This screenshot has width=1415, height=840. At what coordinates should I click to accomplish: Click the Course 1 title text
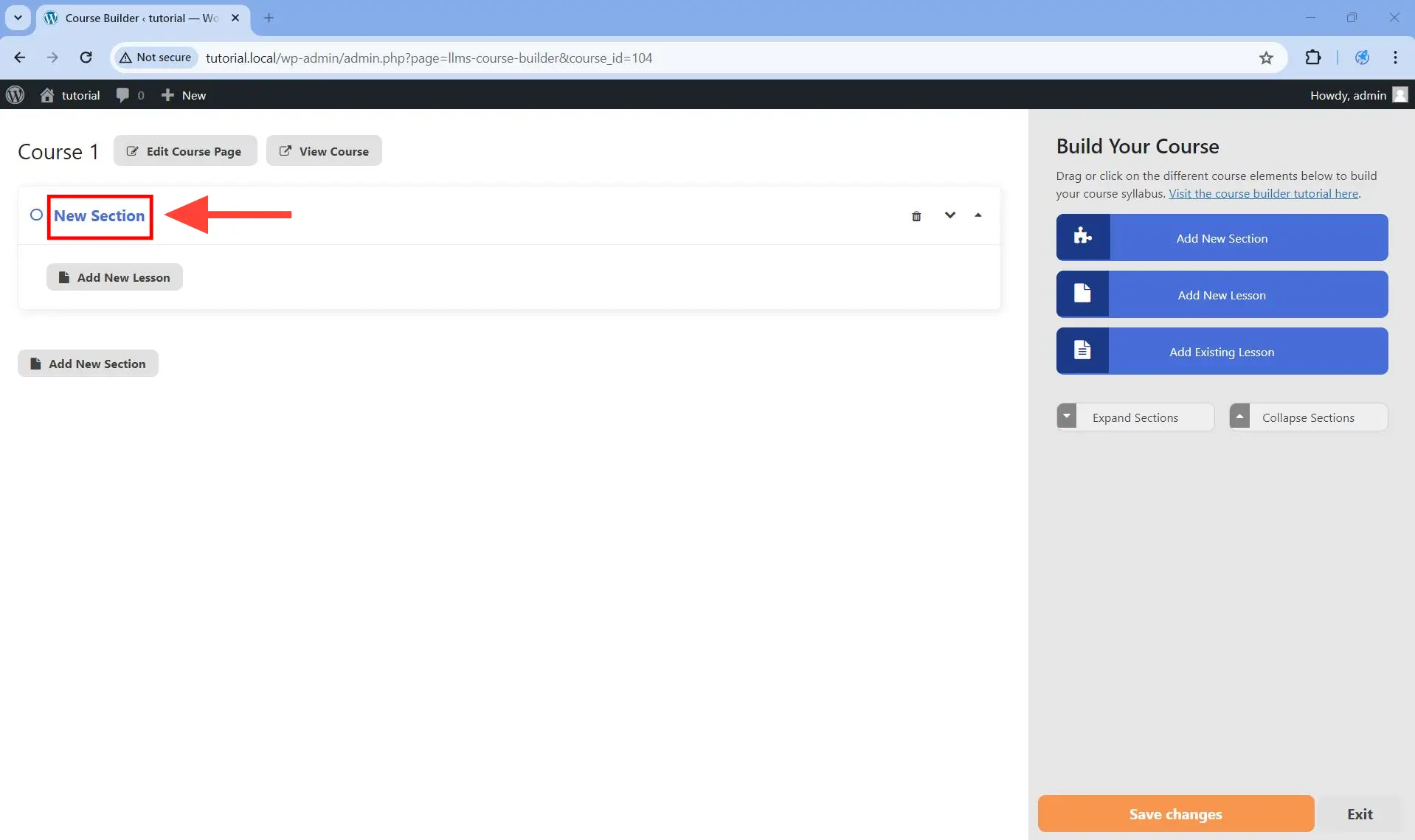point(58,152)
